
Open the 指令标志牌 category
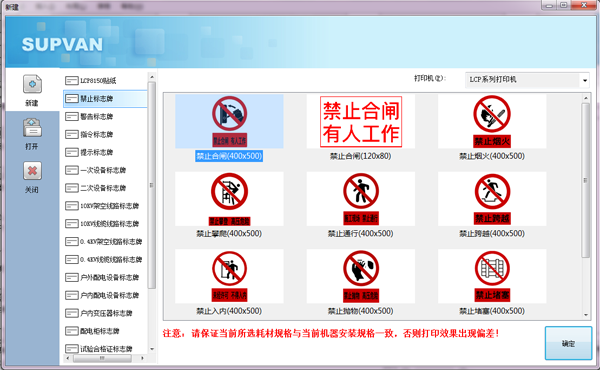pos(105,134)
